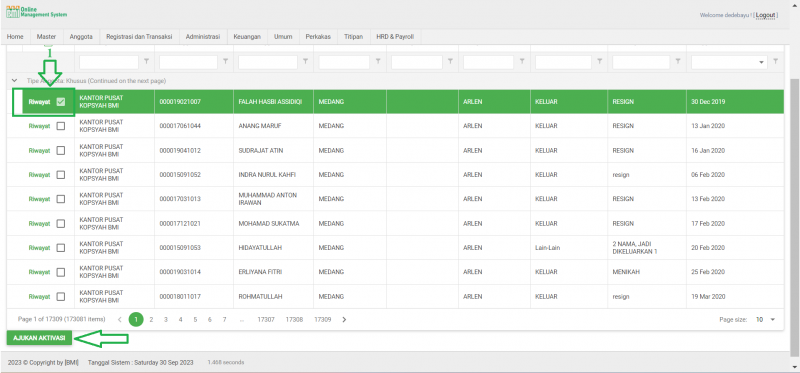This screenshot has width=800, height=373.
Task: Click the filter box above member name column
Action: tap(268, 62)
